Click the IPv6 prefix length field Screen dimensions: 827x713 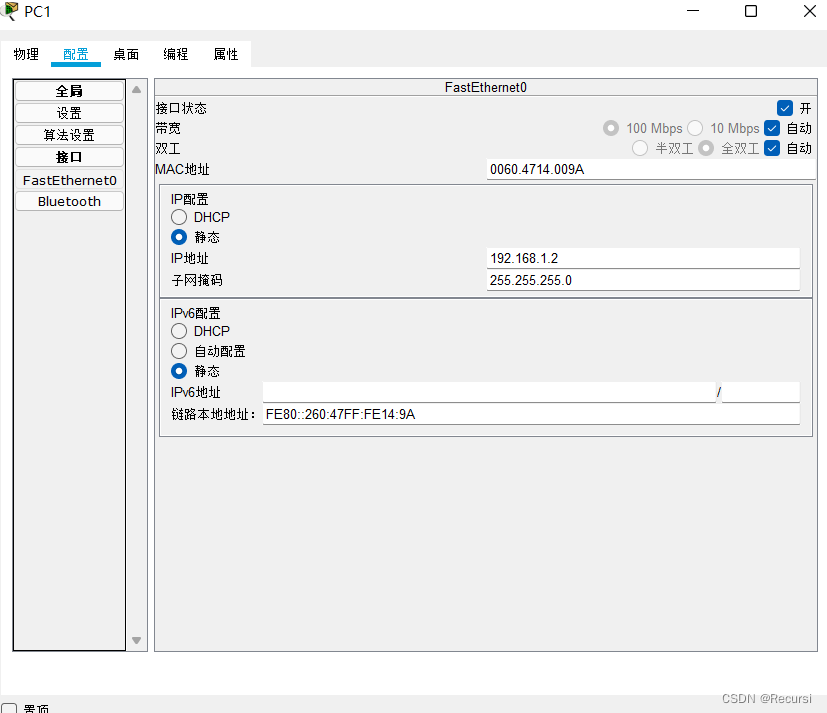(x=761, y=392)
